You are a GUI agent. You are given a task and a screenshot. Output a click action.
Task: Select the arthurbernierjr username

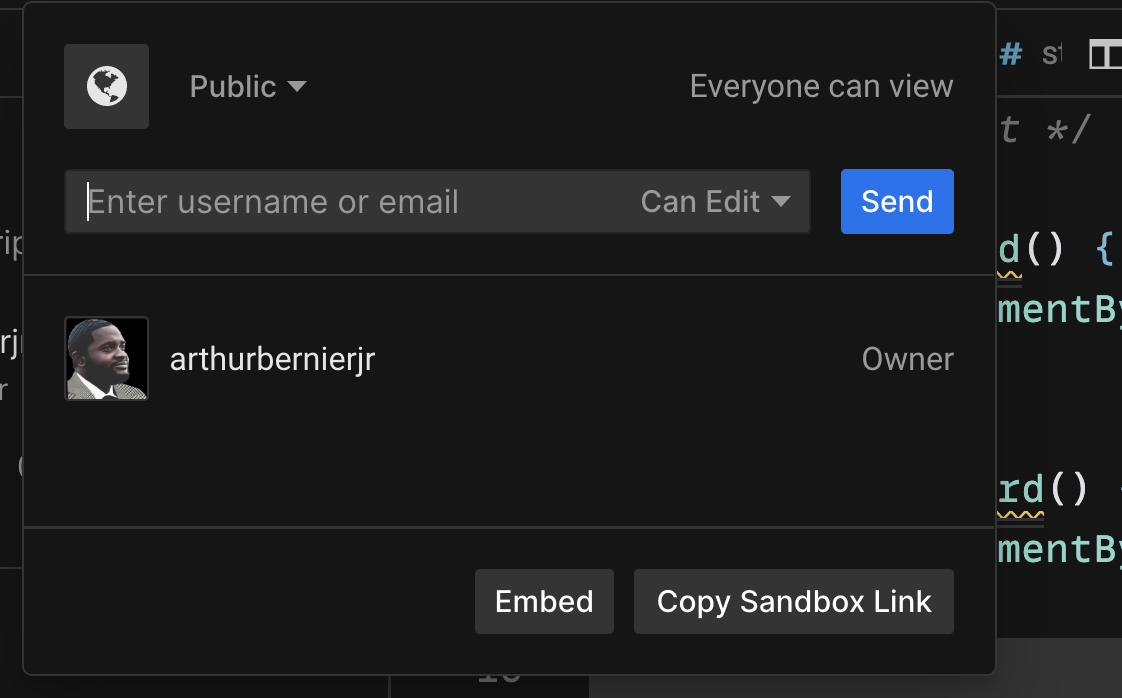click(272, 359)
